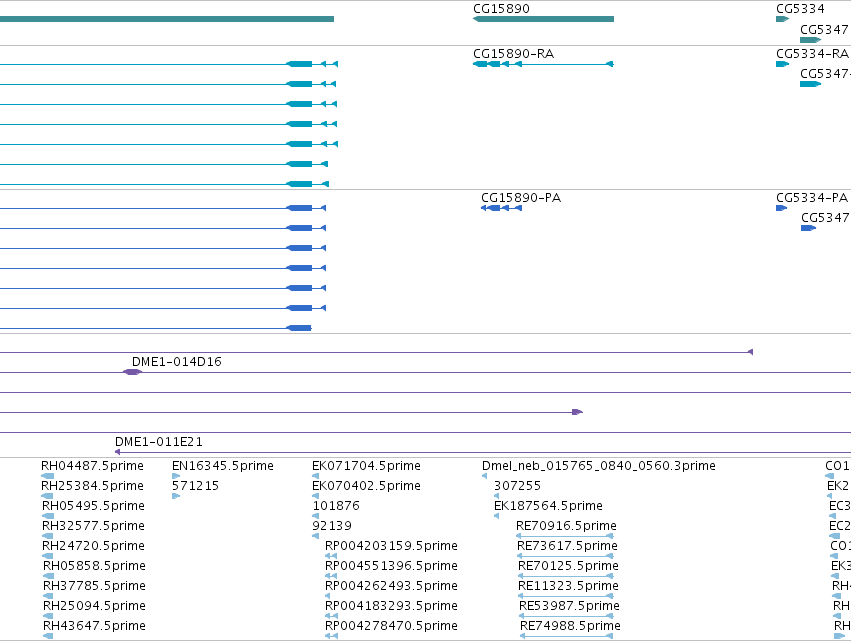Click the EK071704.5prime EST label
Screen dimensions: 851x641
point(366,466)
